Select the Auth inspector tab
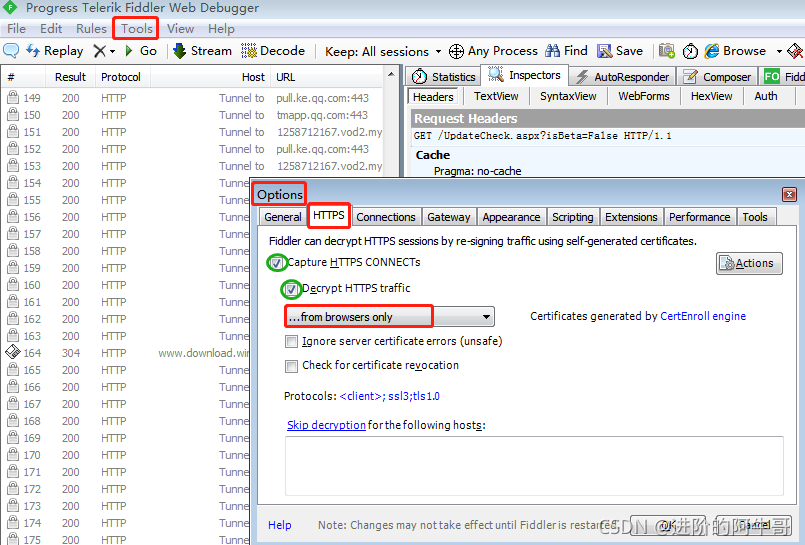Screen dimensions: 805x545 [766, 96]
